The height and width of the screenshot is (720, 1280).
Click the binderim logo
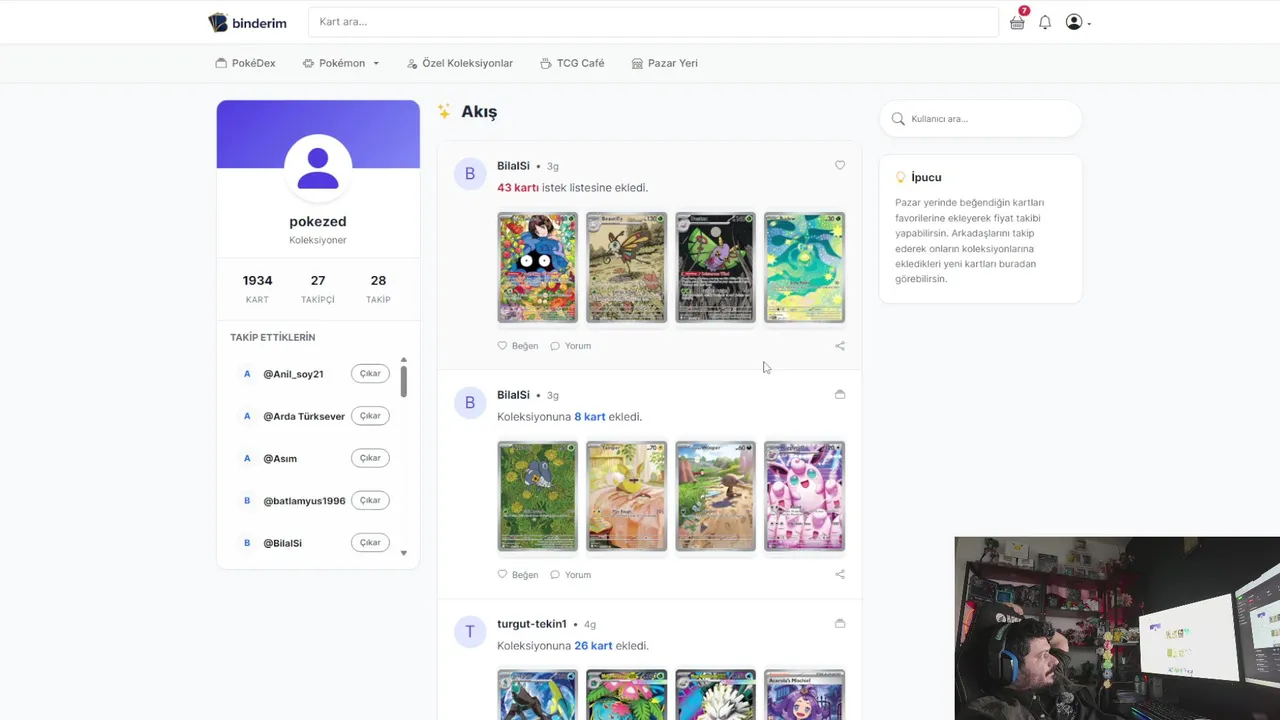(x=247, y=23)
